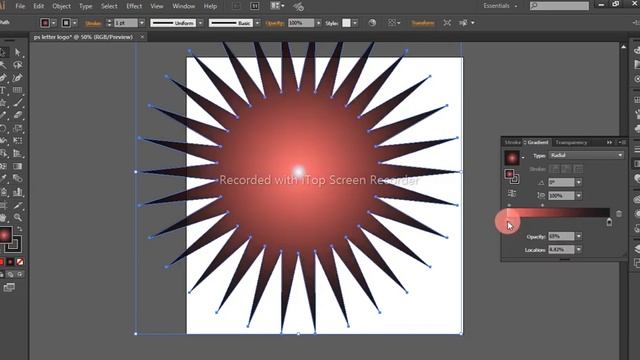Open the Basic brush definition dropdown

point(257,23)
